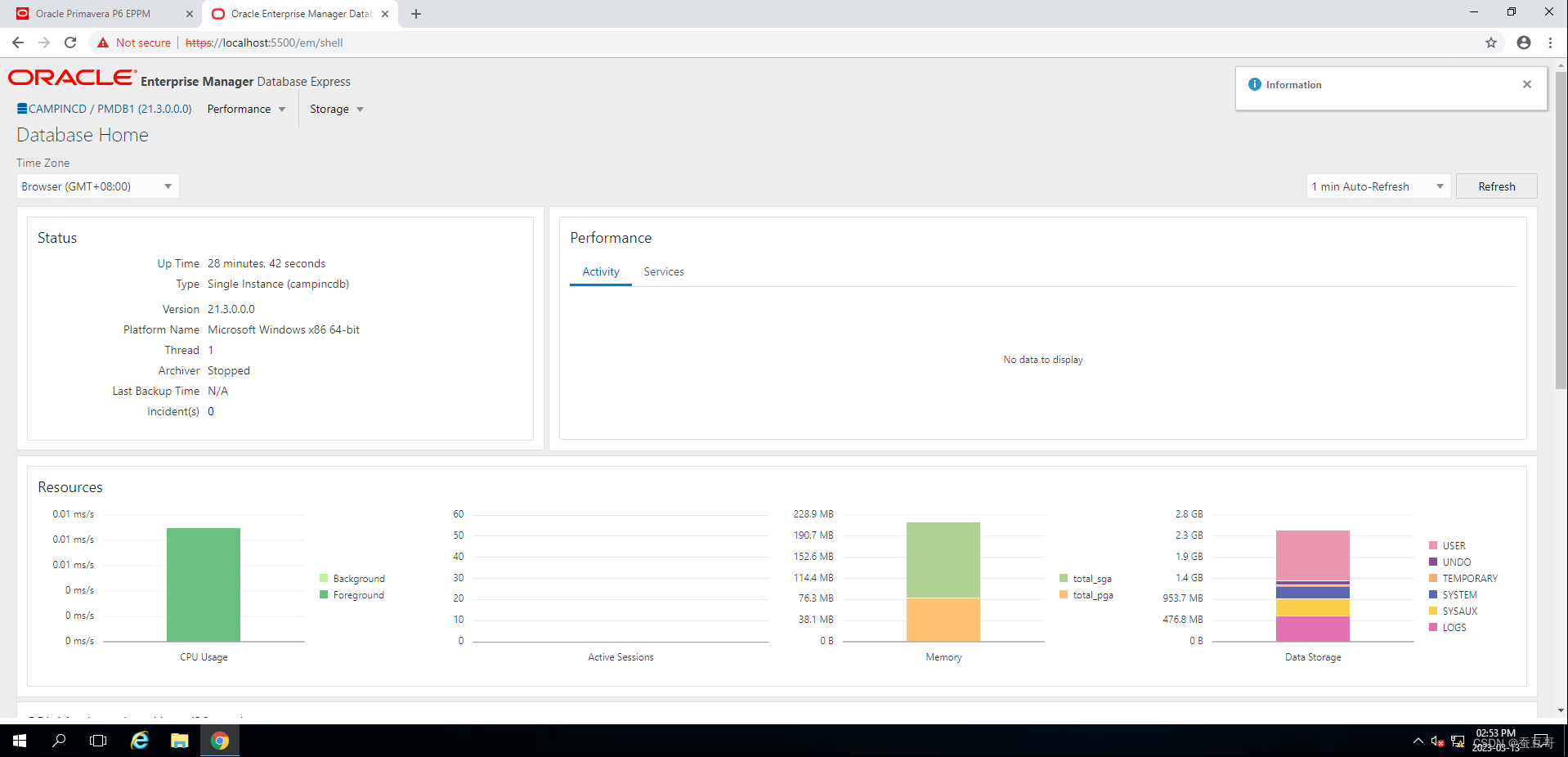Click the Information notice icon
Viewport: 1568px width, 757px height.
pyautogui.click(x=1255, y=84)
